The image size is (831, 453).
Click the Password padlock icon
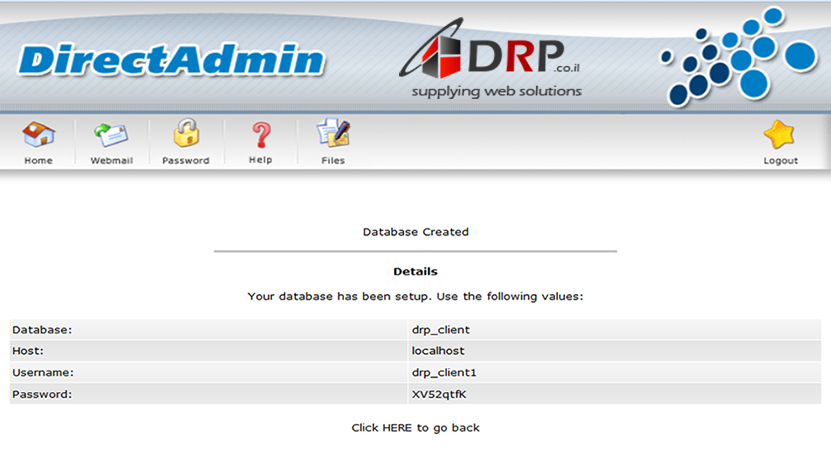pos(186,134)
